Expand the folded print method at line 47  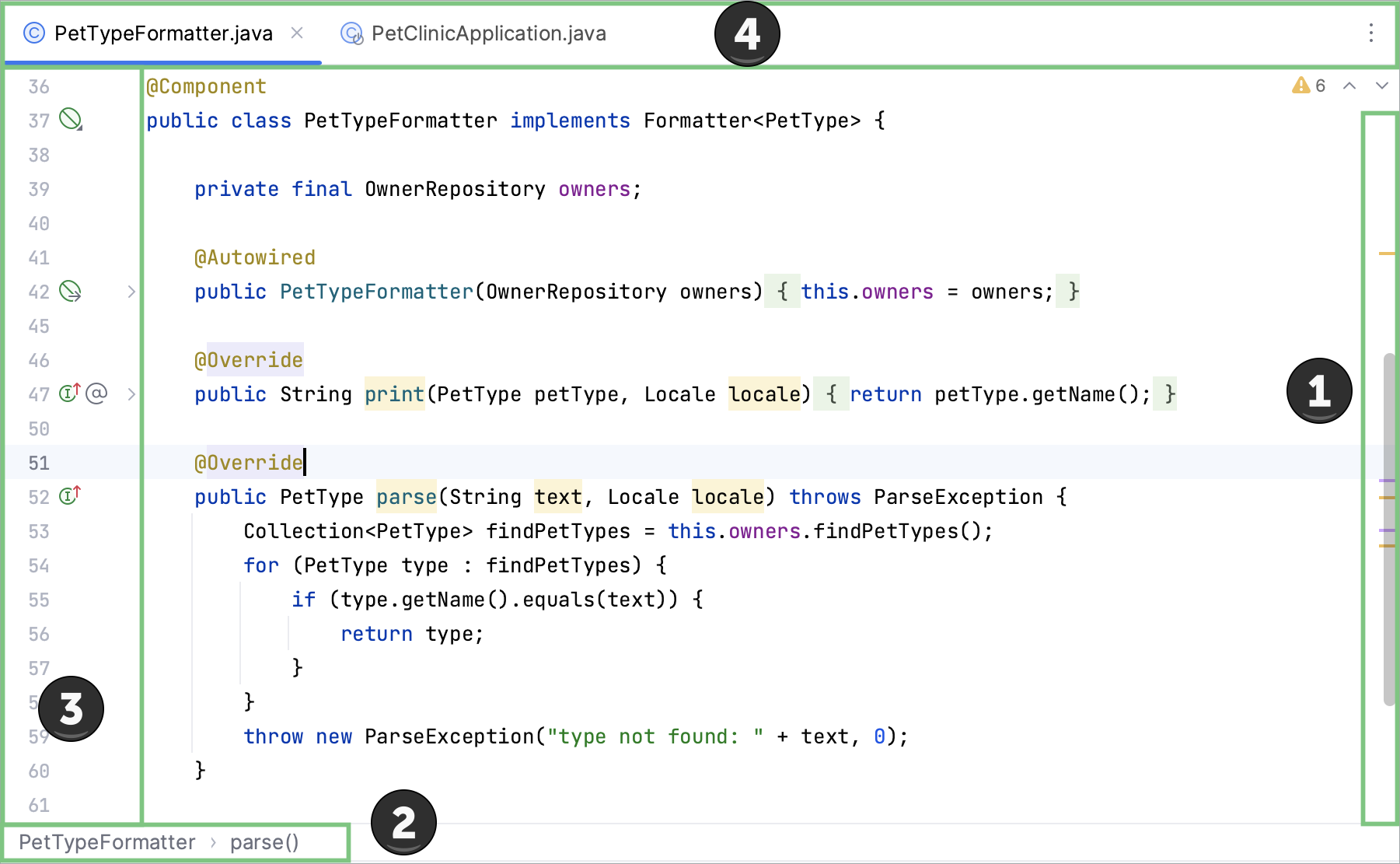(x=131, y=394)
